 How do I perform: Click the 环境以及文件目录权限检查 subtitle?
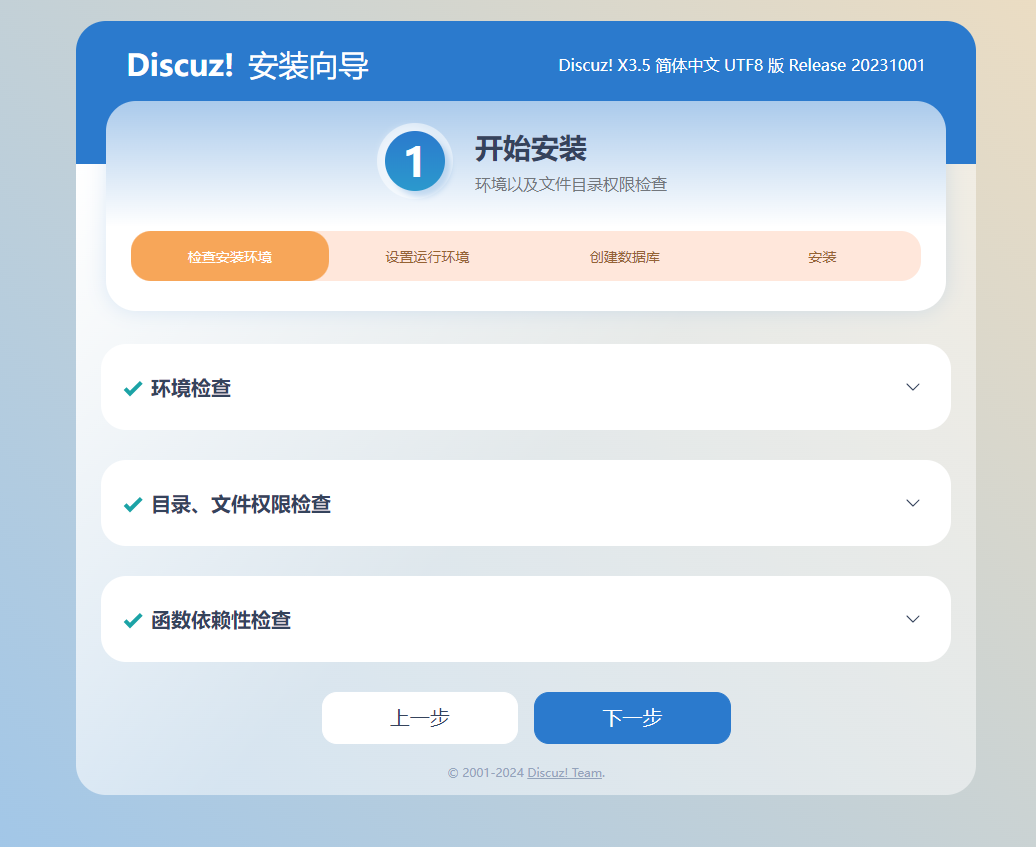(x=571, y=184)
